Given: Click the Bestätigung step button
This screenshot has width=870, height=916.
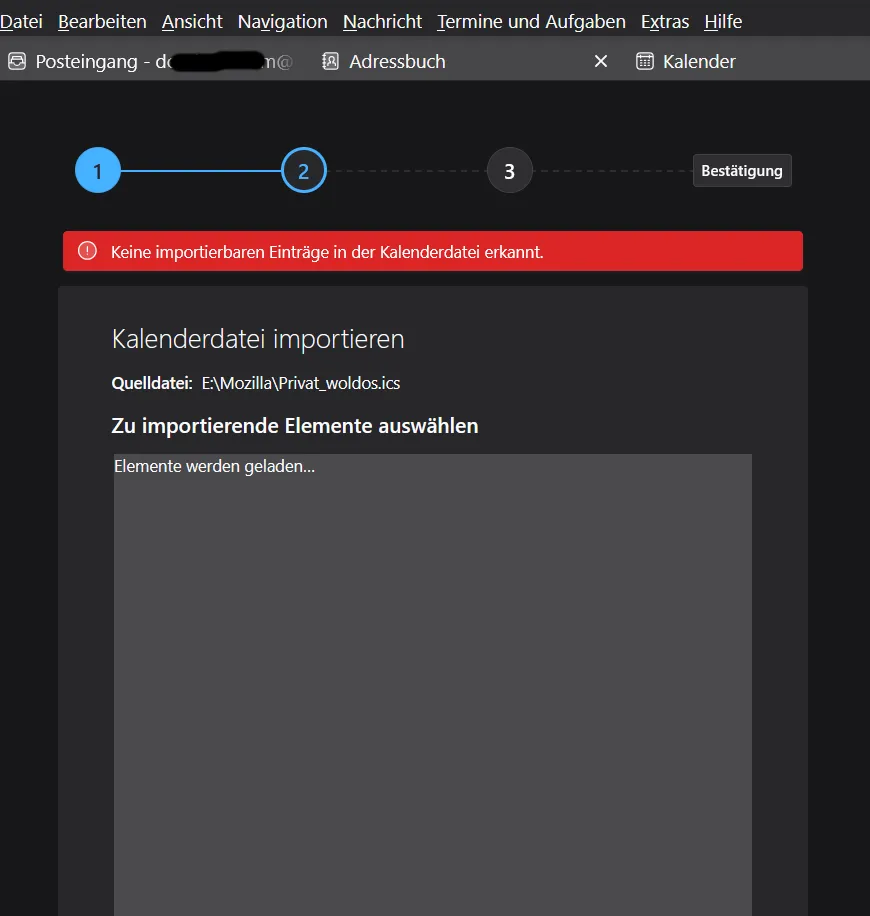Looking at the screenshot, I should [x=742, y=171].
